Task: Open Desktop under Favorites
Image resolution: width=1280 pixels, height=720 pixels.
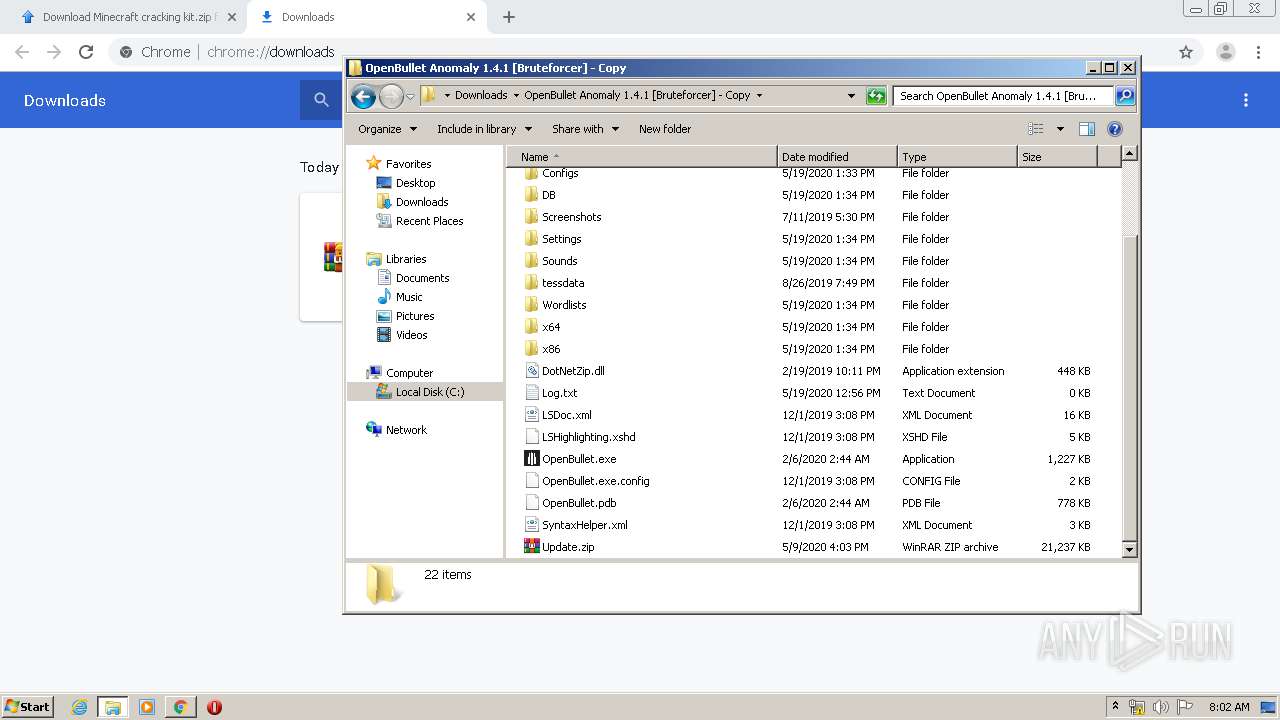Action: 415,183
